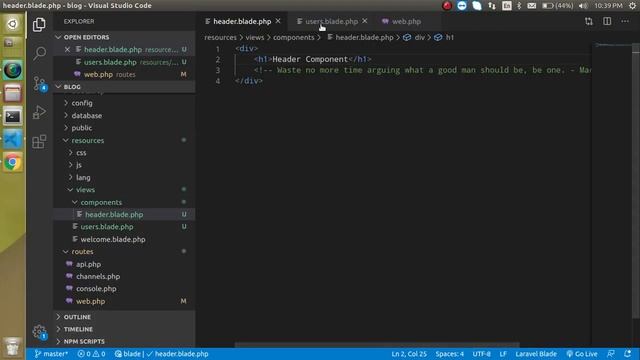
Task: Change Laravel Blade language mode
Action: [x=536, y=354]
